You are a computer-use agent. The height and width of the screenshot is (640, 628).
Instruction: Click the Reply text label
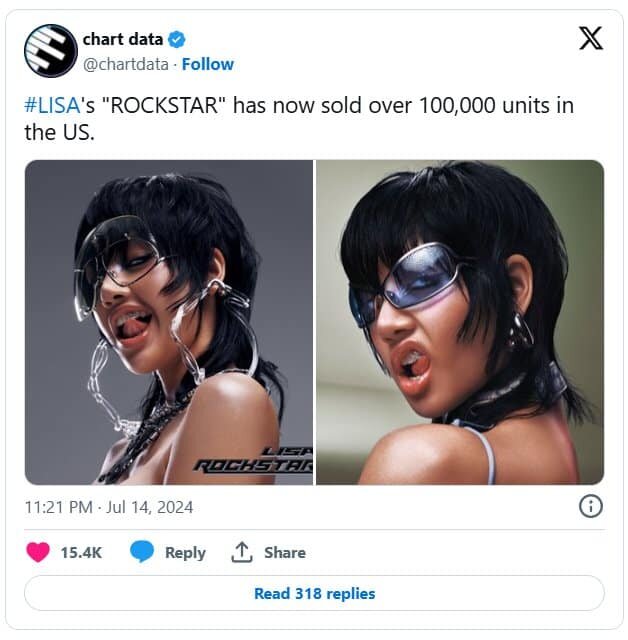tap(185, 553)
